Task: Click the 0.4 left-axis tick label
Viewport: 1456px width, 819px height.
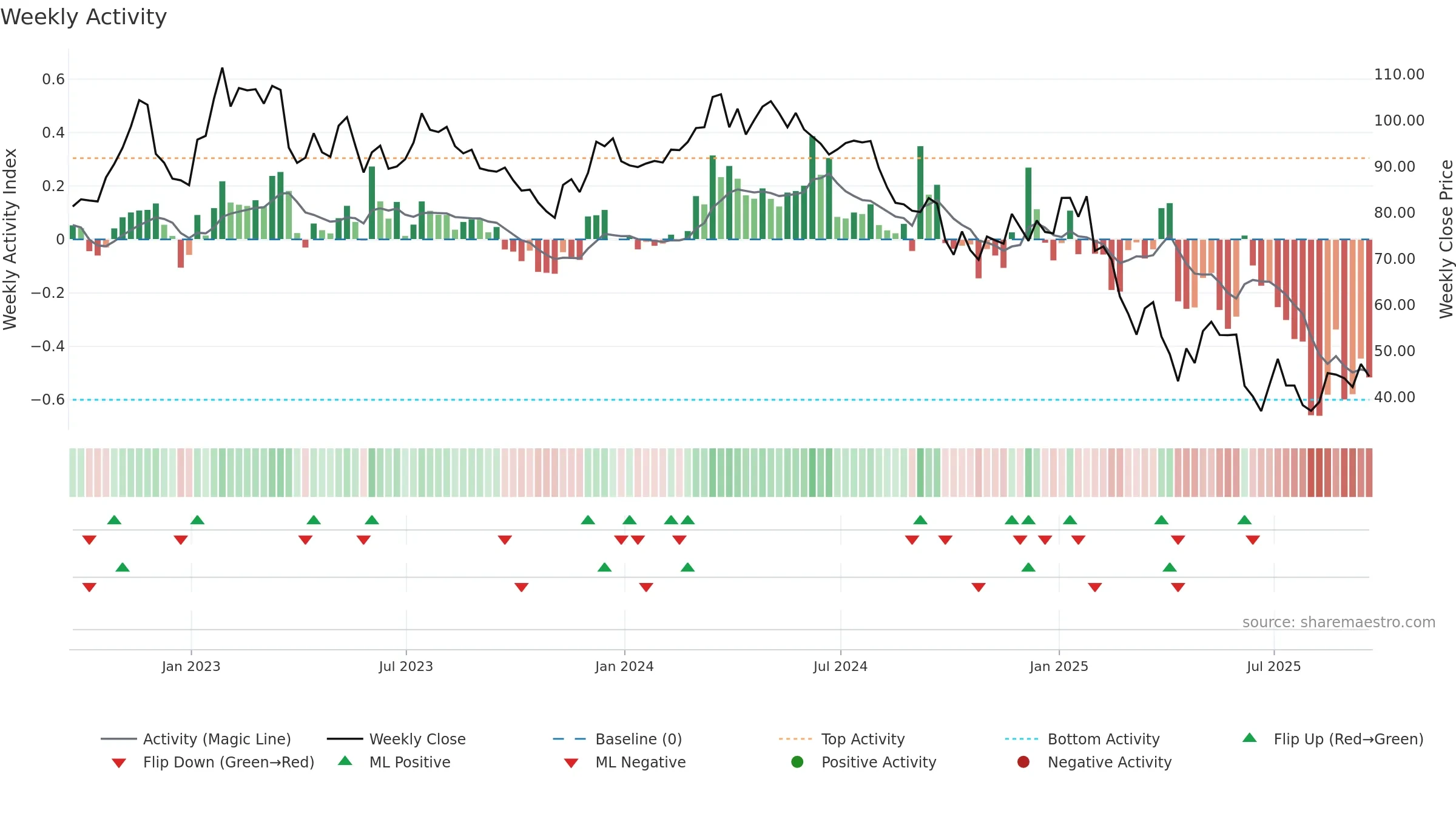Action: pos(53,133)
